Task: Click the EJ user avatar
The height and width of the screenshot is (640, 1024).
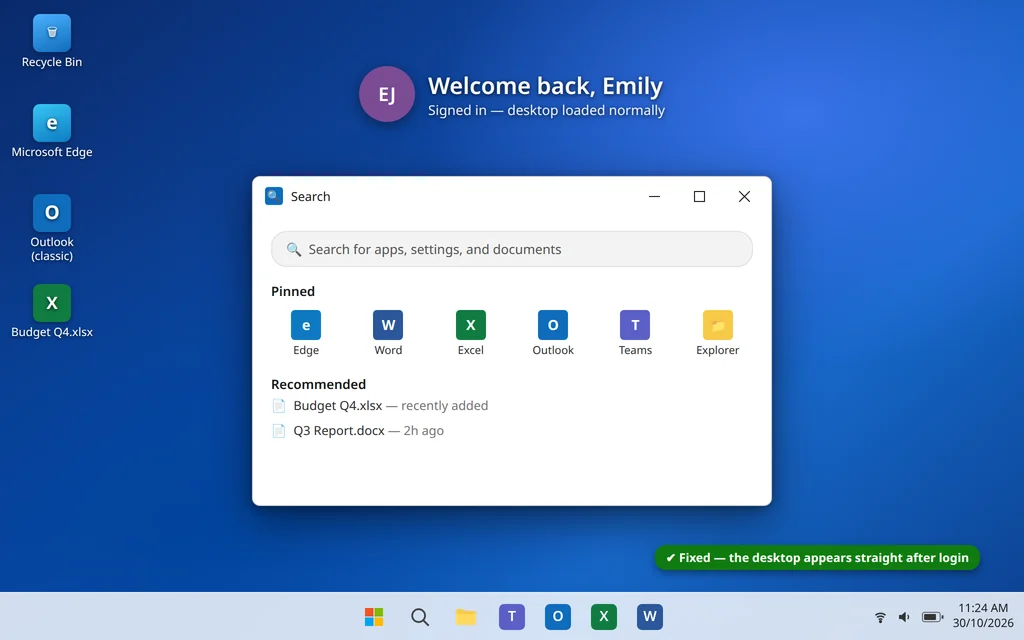Action: point(387,94)
